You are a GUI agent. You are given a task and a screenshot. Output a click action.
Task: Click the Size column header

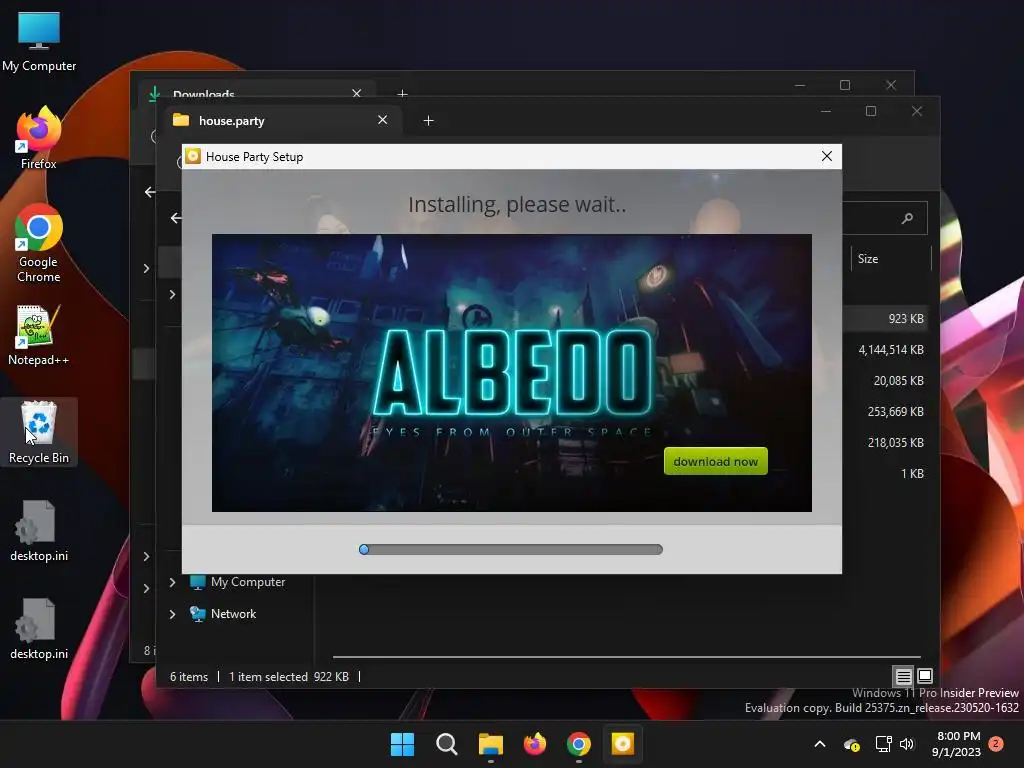(x=867, y=259)
